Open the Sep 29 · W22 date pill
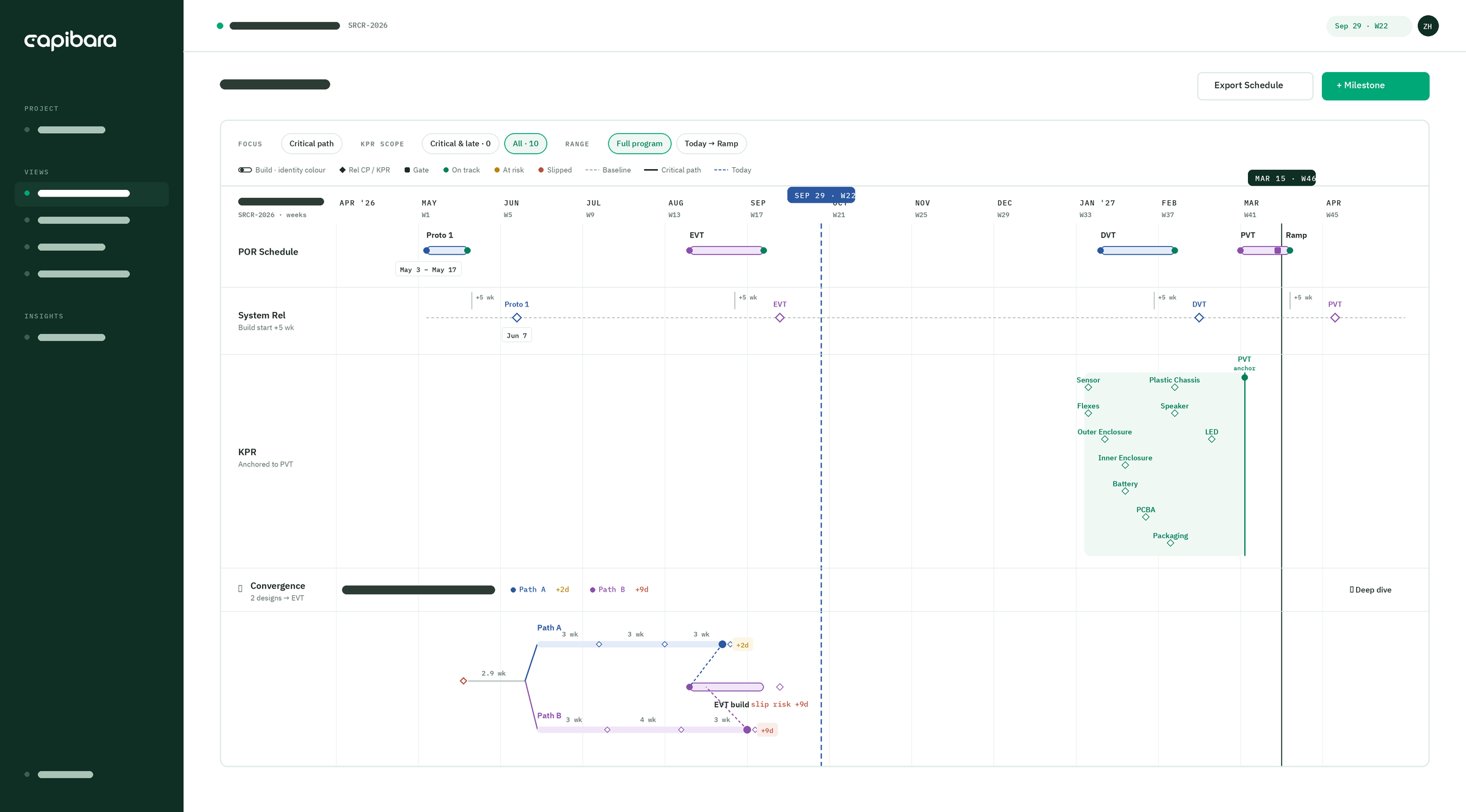The height and width of the screenshot is (812, 1466). pos(1368,26)
